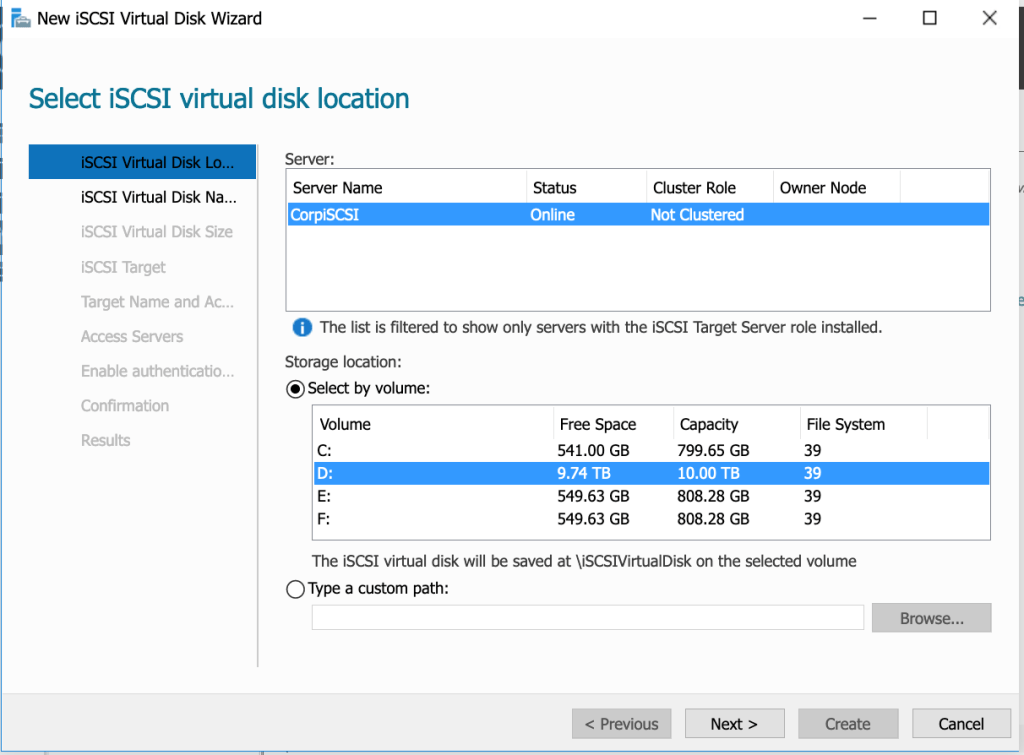Choose the 'Type a custom path' radio option

[296, 589]
